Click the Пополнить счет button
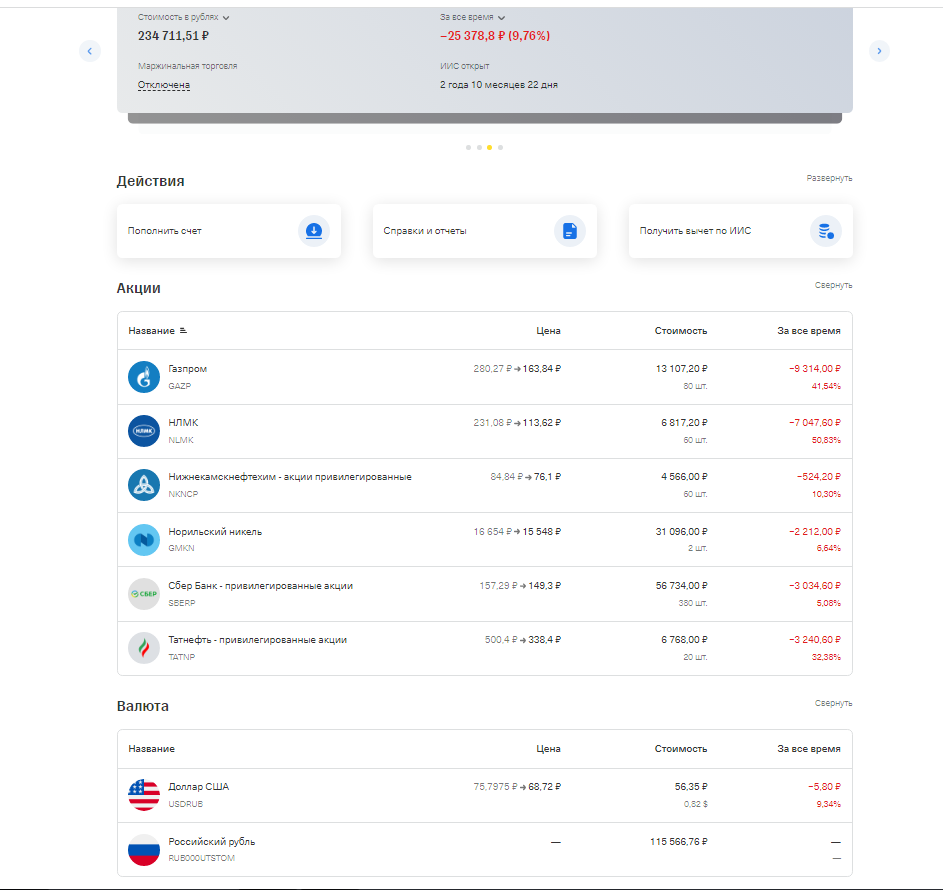The height and width of the screenshot is (890, 943). (x=229, y=231)
